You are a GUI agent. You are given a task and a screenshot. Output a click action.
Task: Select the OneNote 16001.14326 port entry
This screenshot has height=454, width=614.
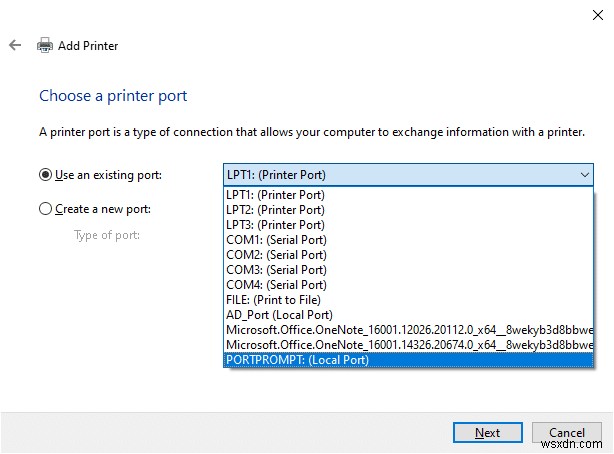coord(408,345)
